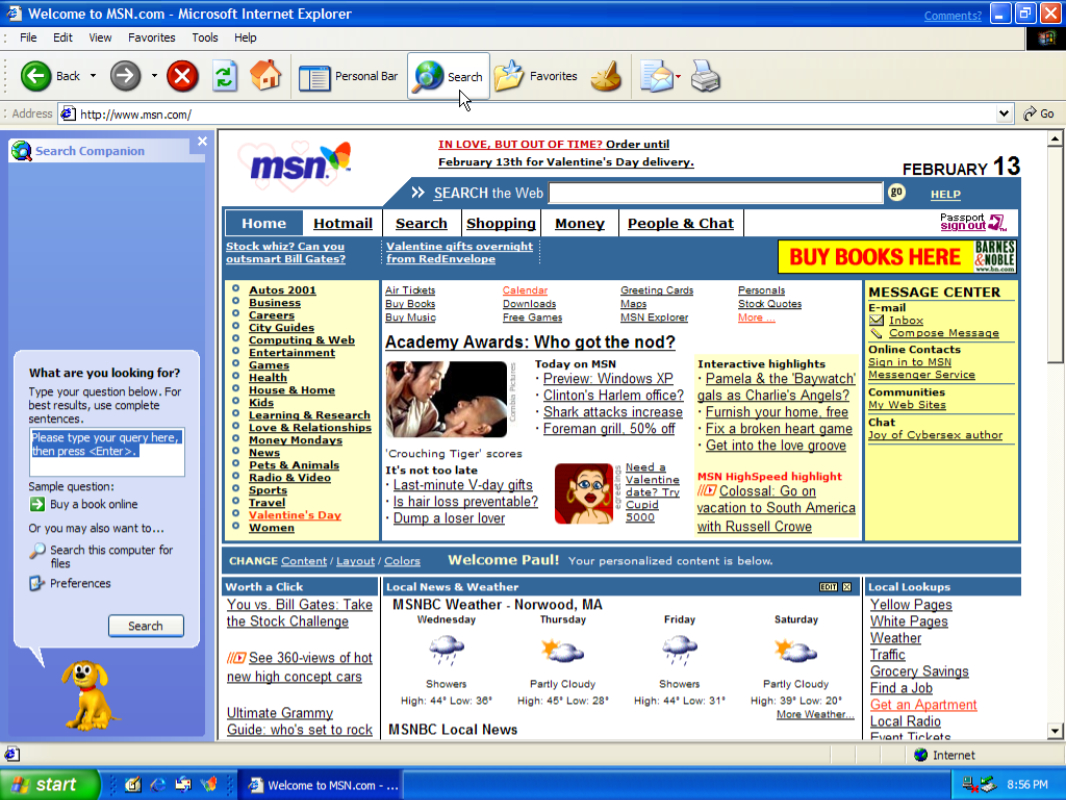Open the Address bar dropdown list
1066x800 pixels.
tap(1005, 114)
